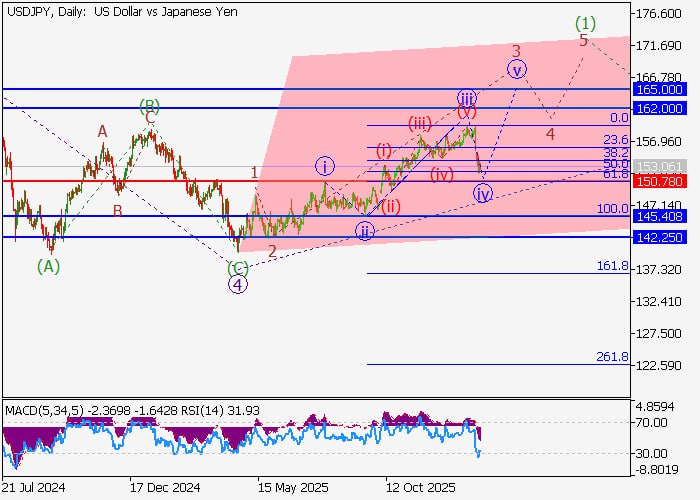Image resolution: width=700 pixels, height=500 pixels.
Task: Click the blue circled v wave marker
Action: point(517,70)
